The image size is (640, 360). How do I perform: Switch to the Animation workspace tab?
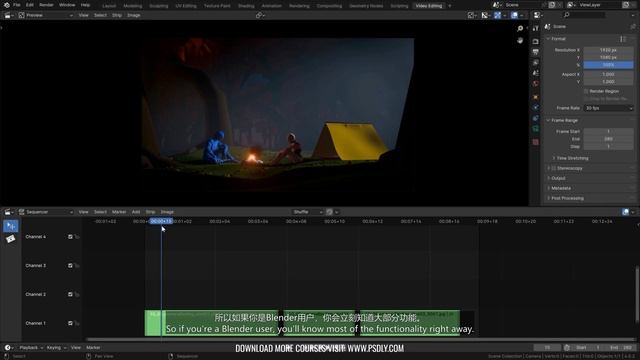point(271,6)
